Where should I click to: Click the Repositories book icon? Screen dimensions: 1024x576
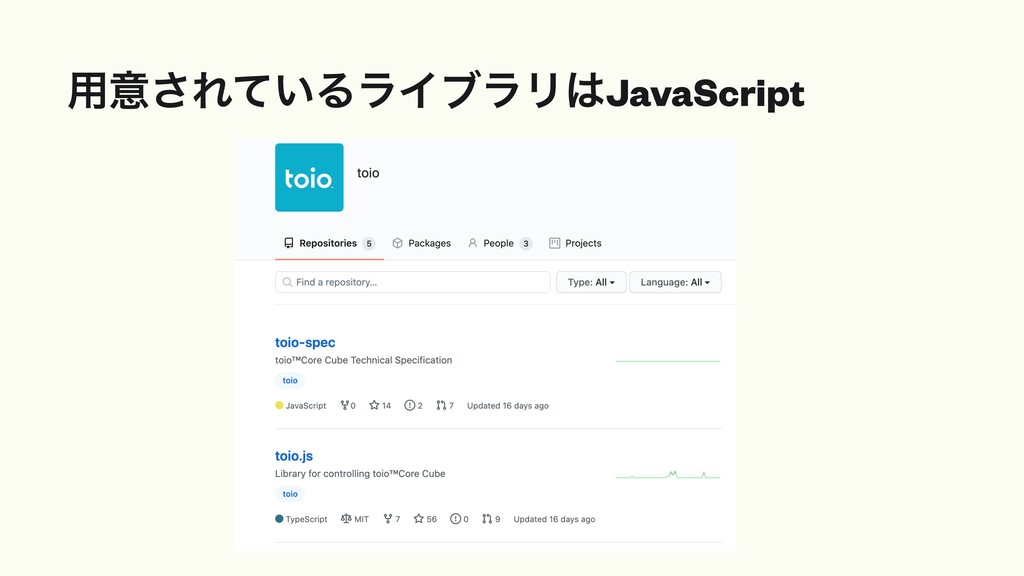tap(289, 243)
